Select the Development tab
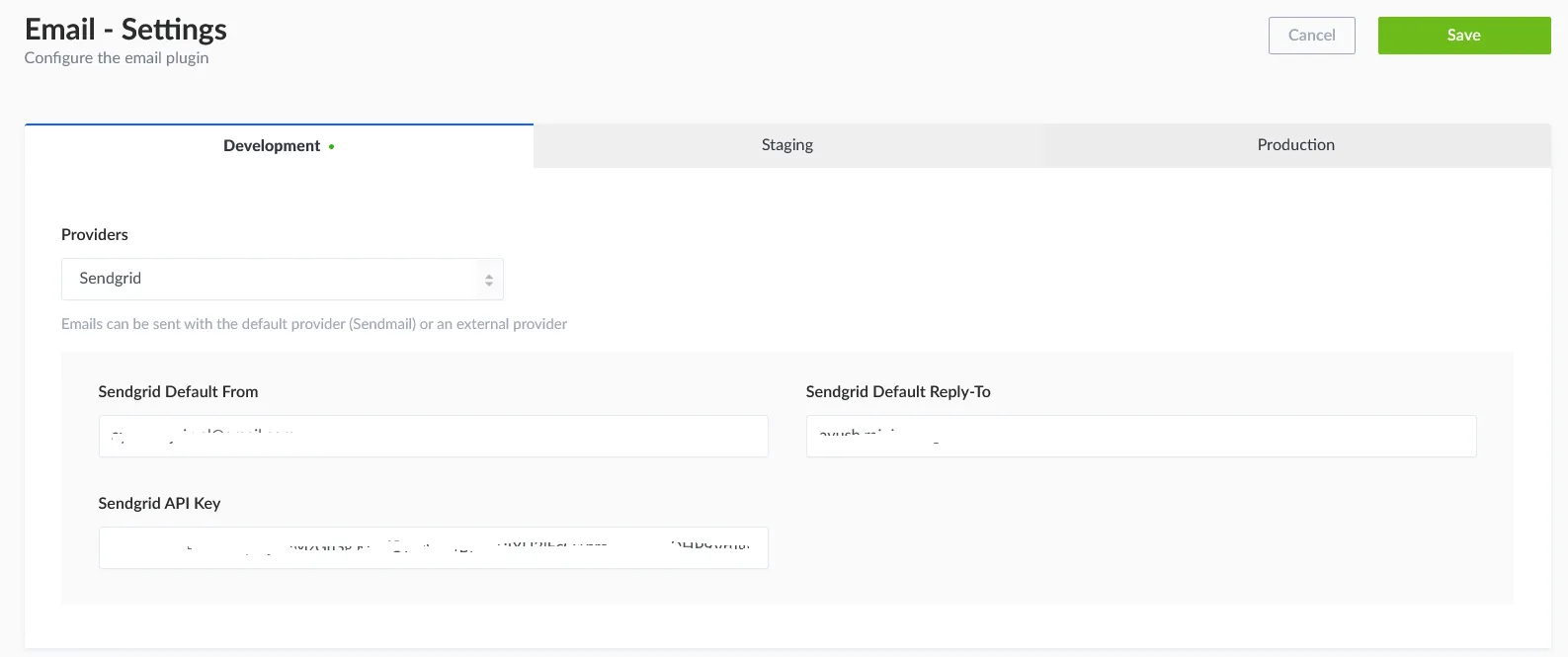 pos(272,146)
